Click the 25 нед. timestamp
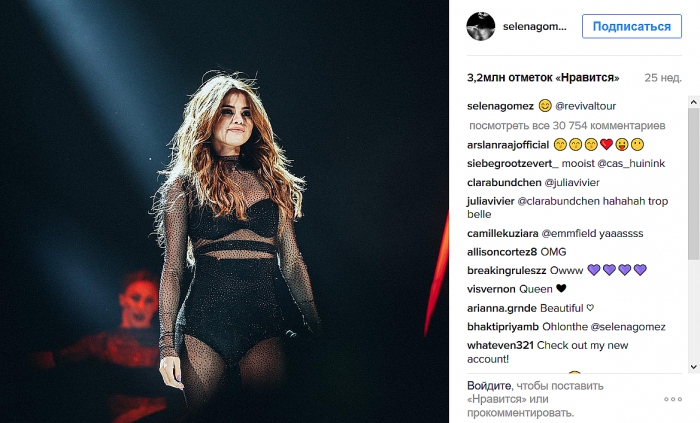 [663, 78]
